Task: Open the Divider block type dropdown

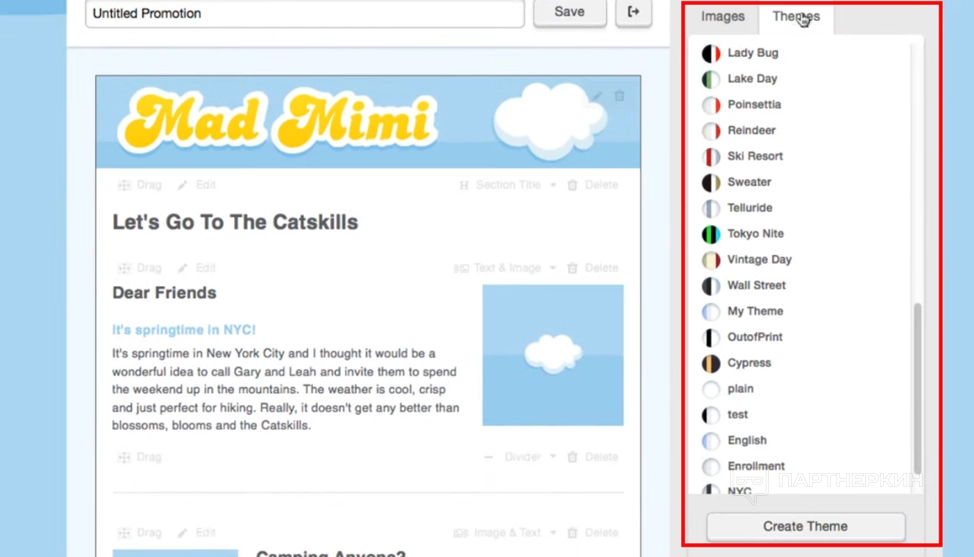Action: tap(521, 457)
